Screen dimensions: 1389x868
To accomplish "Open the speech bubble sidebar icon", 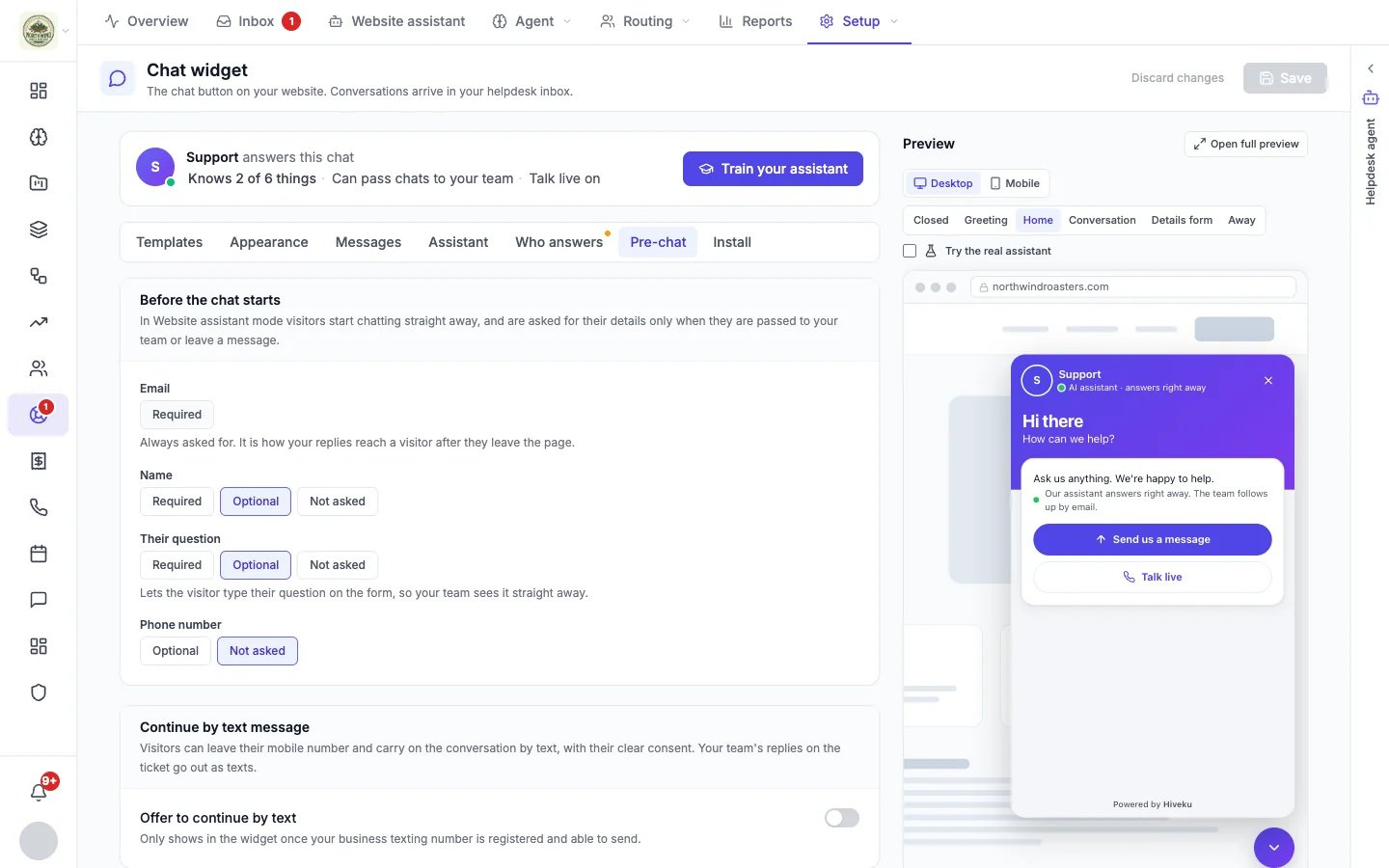I will (39, 600).
